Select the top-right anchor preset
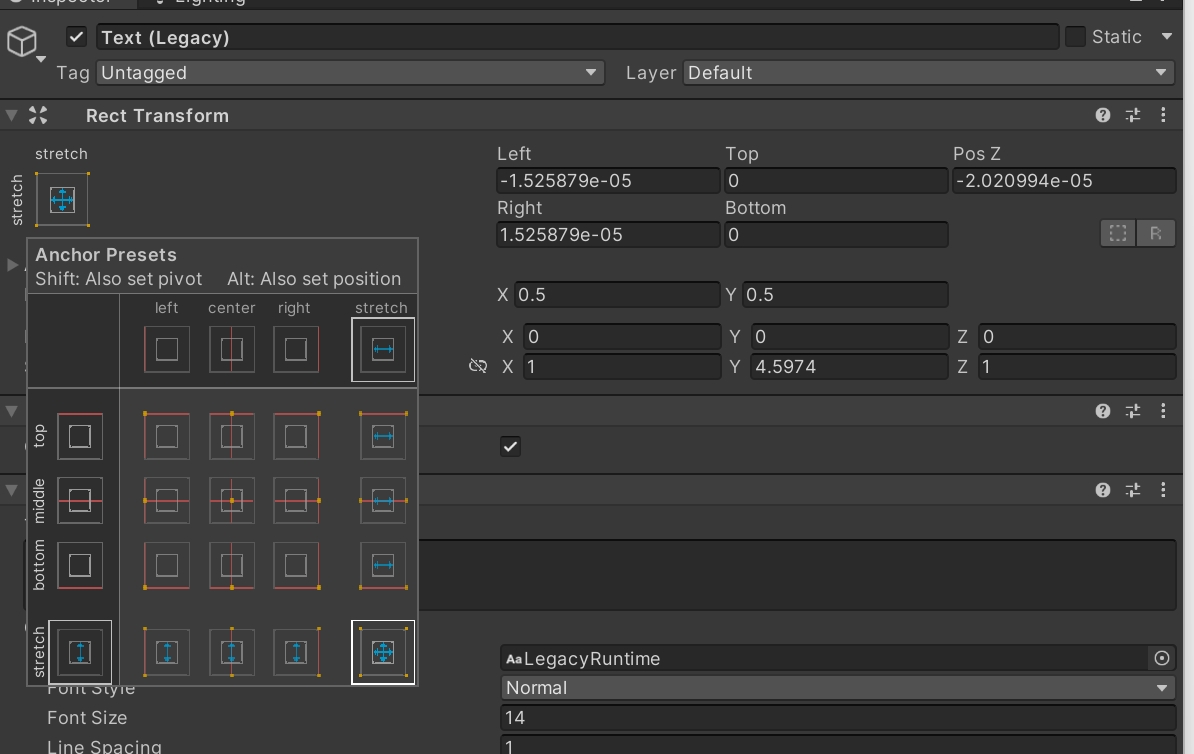This screenshot has height=754, width=1194. coord(296,436)
